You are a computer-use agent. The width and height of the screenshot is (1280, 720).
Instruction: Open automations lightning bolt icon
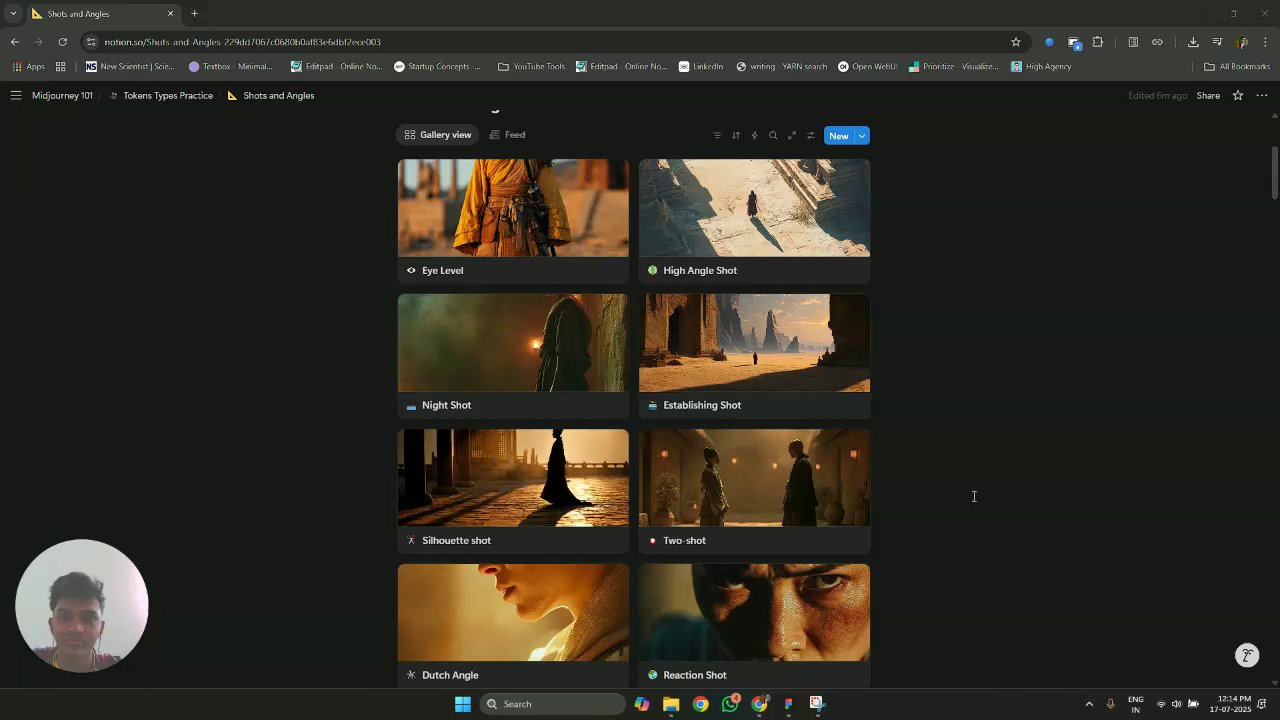tap(754, 136)
